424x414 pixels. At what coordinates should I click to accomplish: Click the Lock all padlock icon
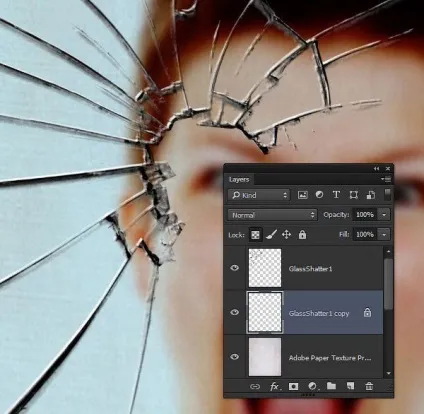pyautogui.click(x=302, y=234)
